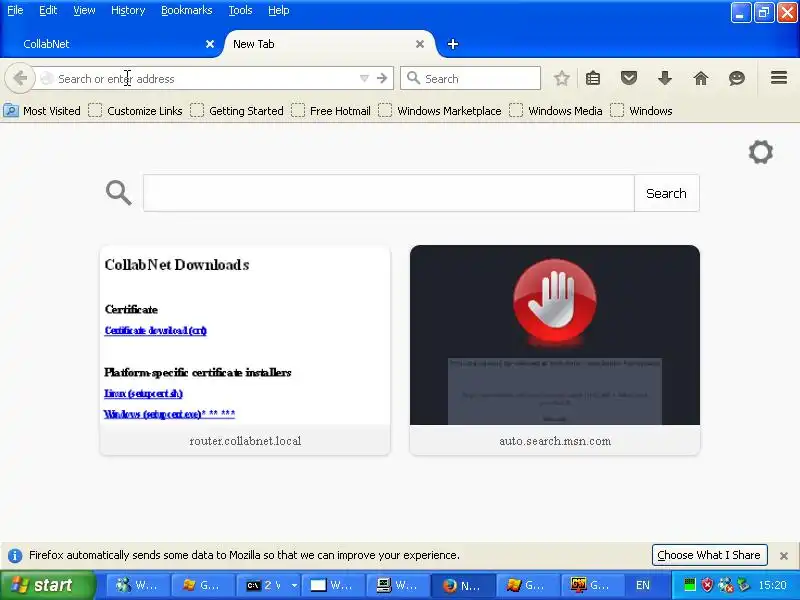Click the info icon in notification bar
The image size is (800, 600).
pyautogui.click(x=15, y=555)
